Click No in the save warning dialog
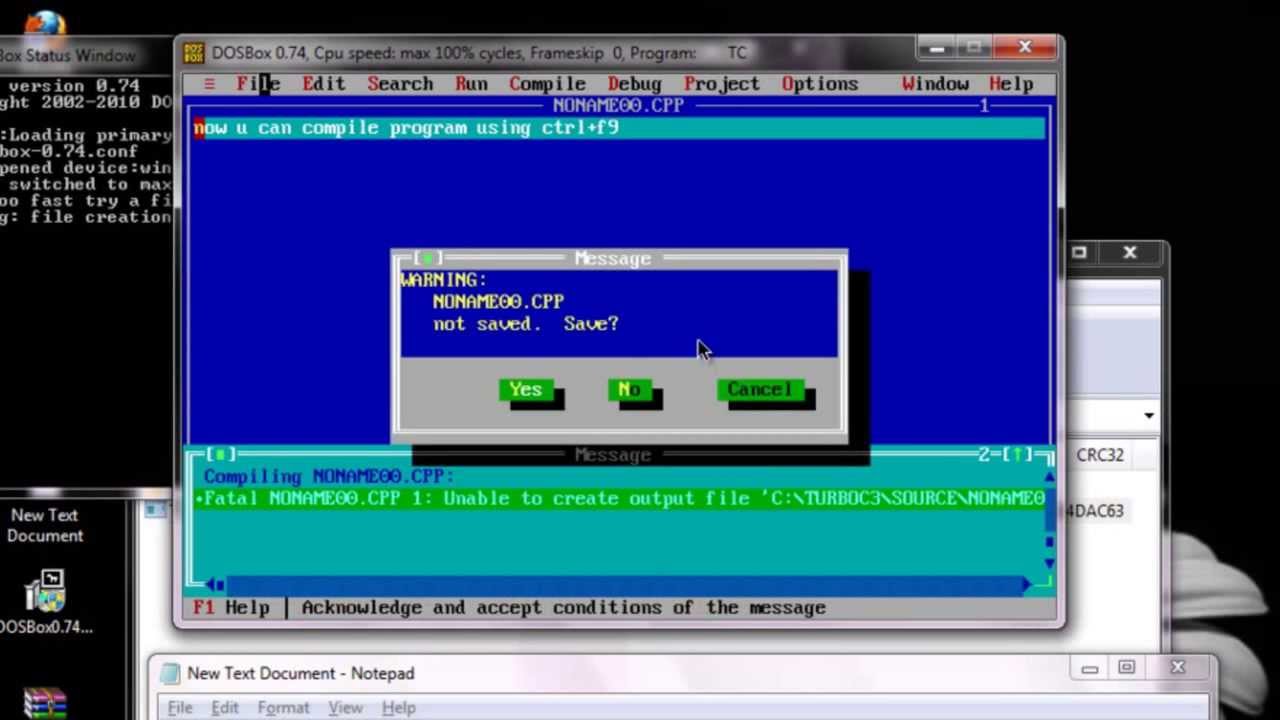 [x=629, y=389]
